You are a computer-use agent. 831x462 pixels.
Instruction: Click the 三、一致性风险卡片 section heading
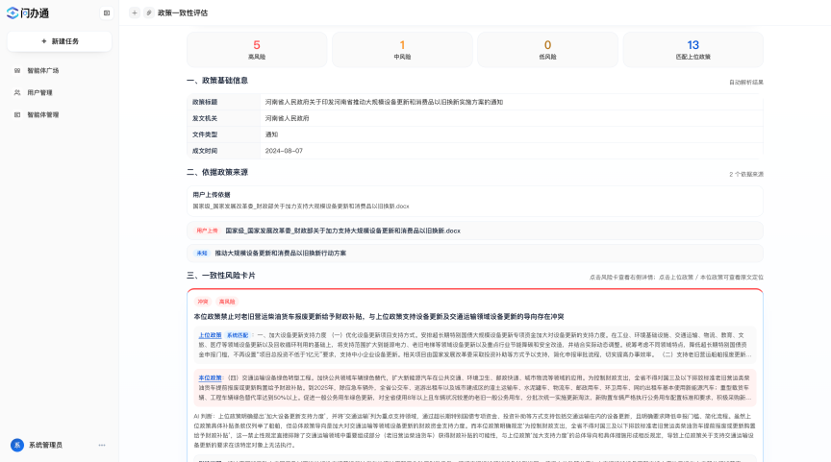(x=221, y=276)
